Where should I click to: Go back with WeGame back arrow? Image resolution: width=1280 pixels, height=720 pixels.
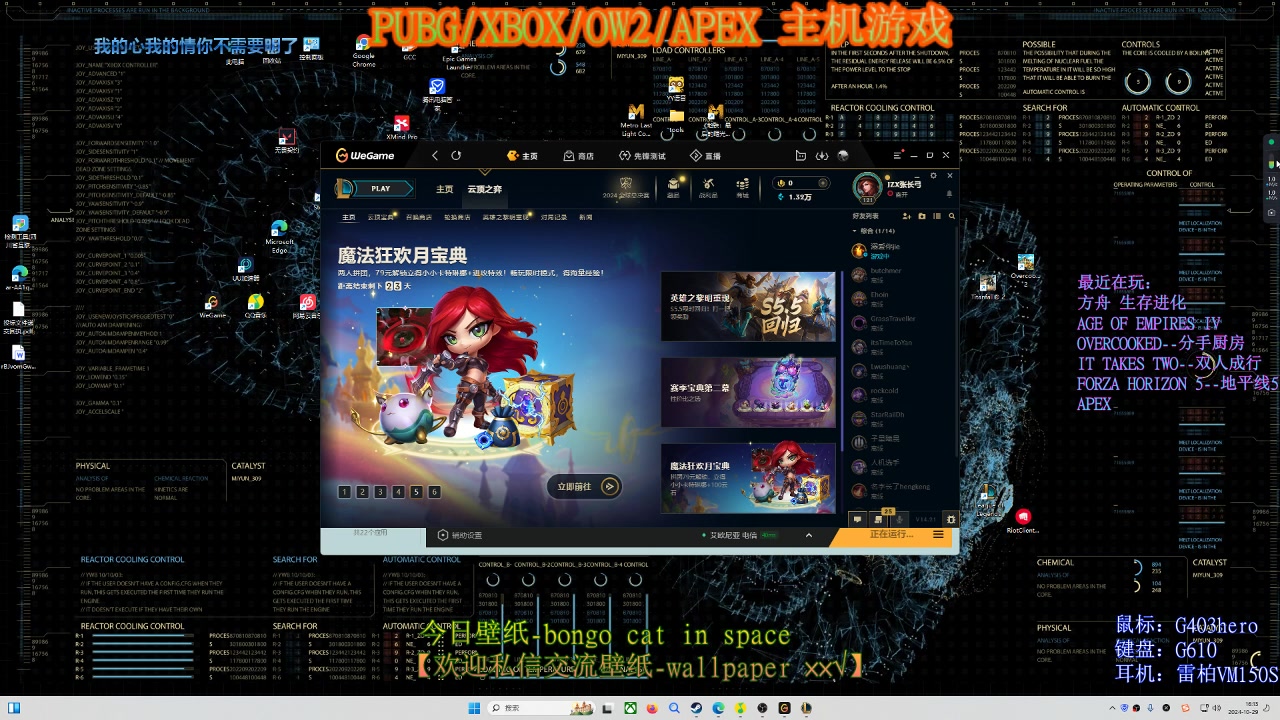(435, 156)
